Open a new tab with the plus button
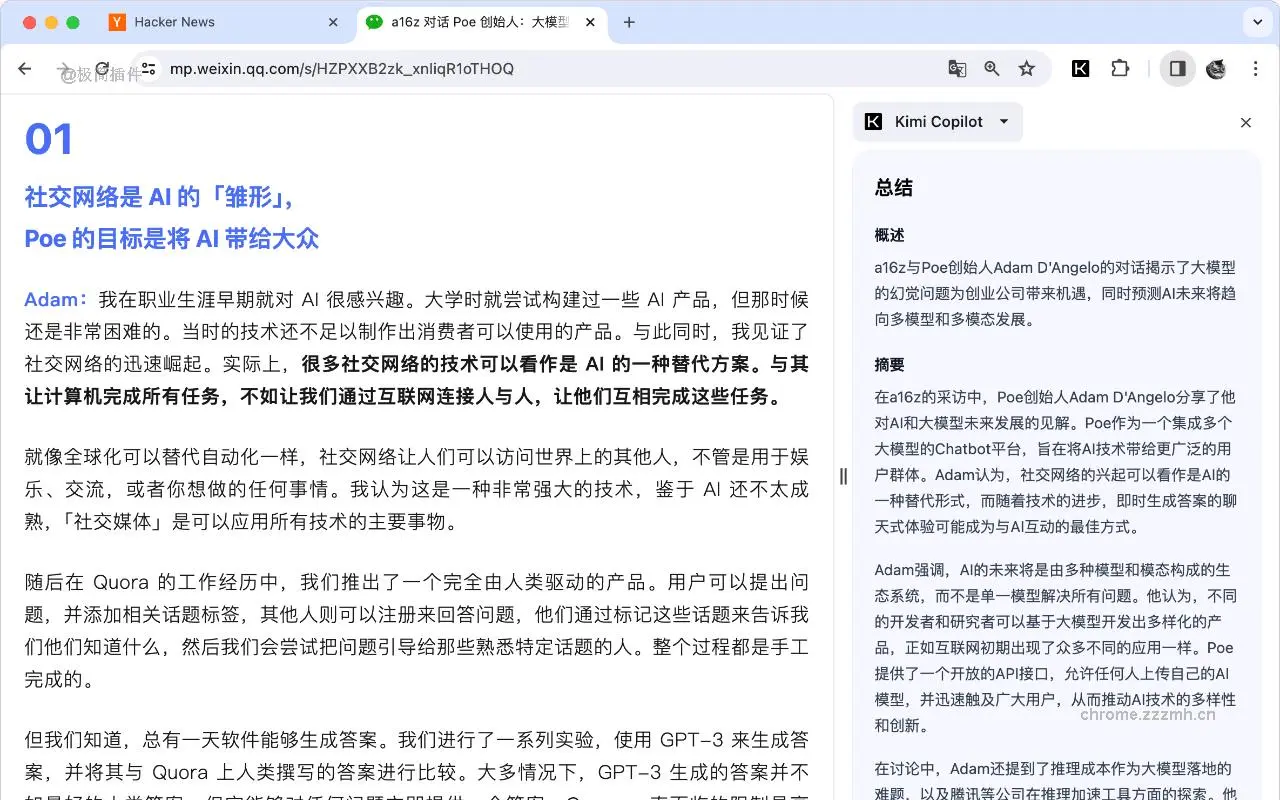This screenshot has width=1280, height=800. click(x=629, y=21)
